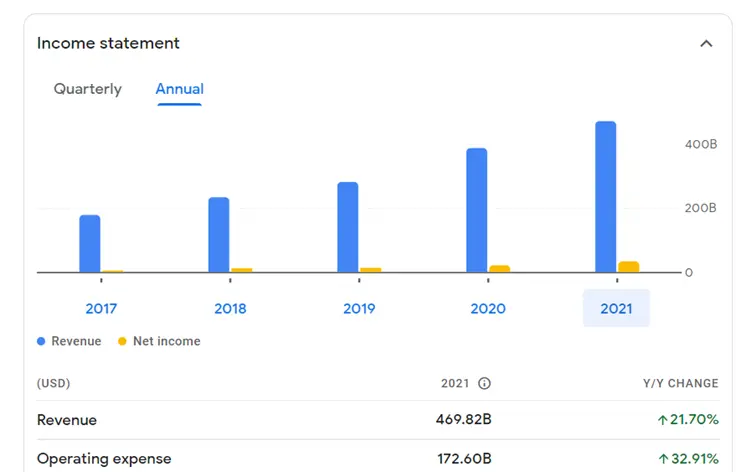Click the Income statement heading
Viewport: 752px width, 472px height.
coord(108,43)
